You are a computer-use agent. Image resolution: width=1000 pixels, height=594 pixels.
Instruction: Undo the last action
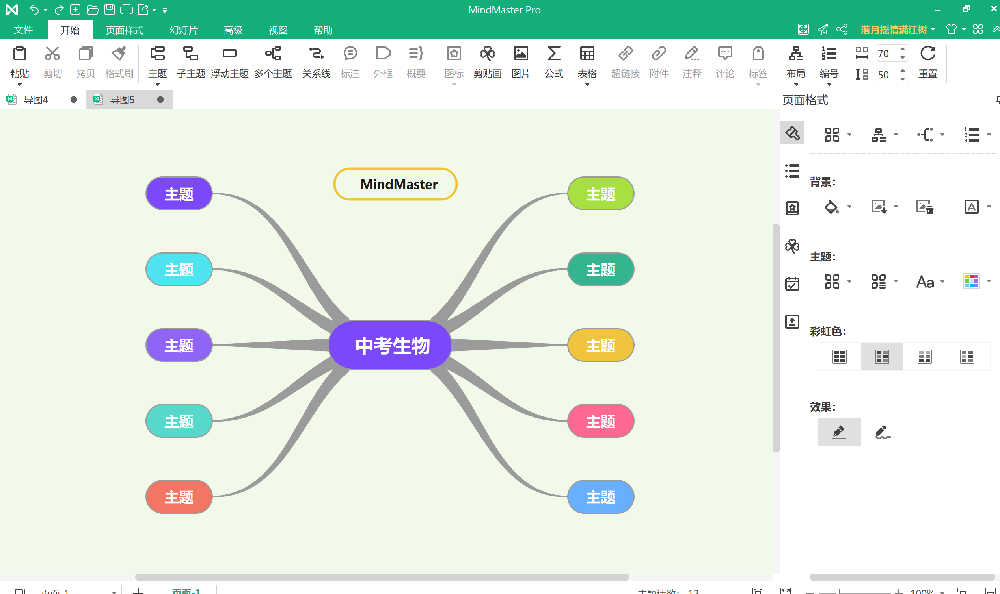coord(34,10)
